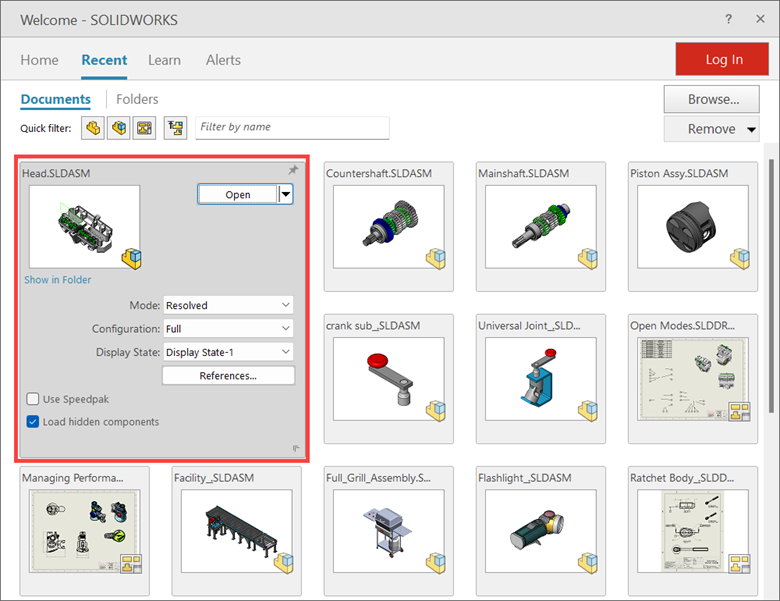Open the Alerts tab
This screenshot has height=601, width=780.
223,60
